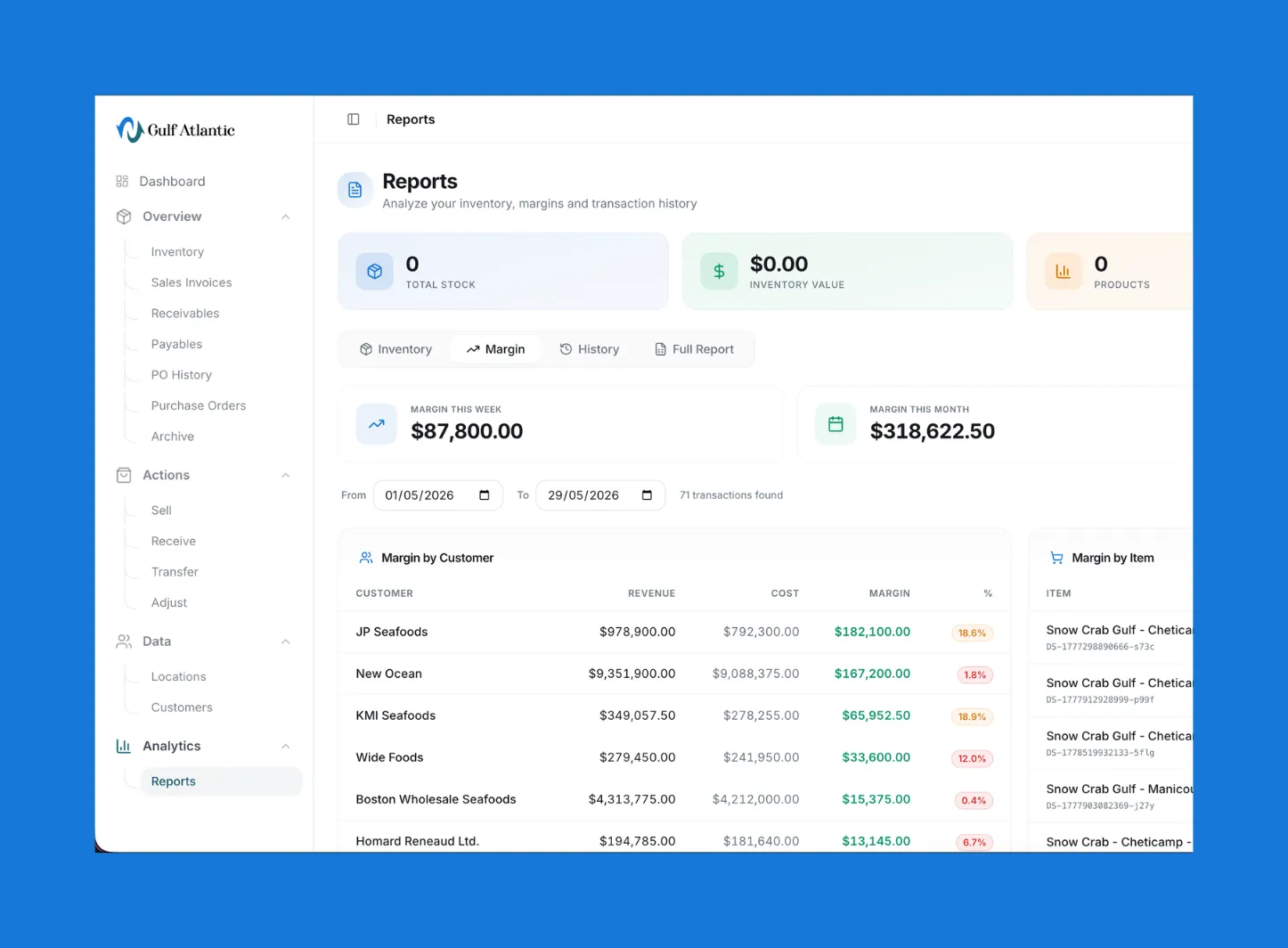This screenshot has width=1288, height=948.
Task: Select Reports under Analytics
Action: (222, 781)
